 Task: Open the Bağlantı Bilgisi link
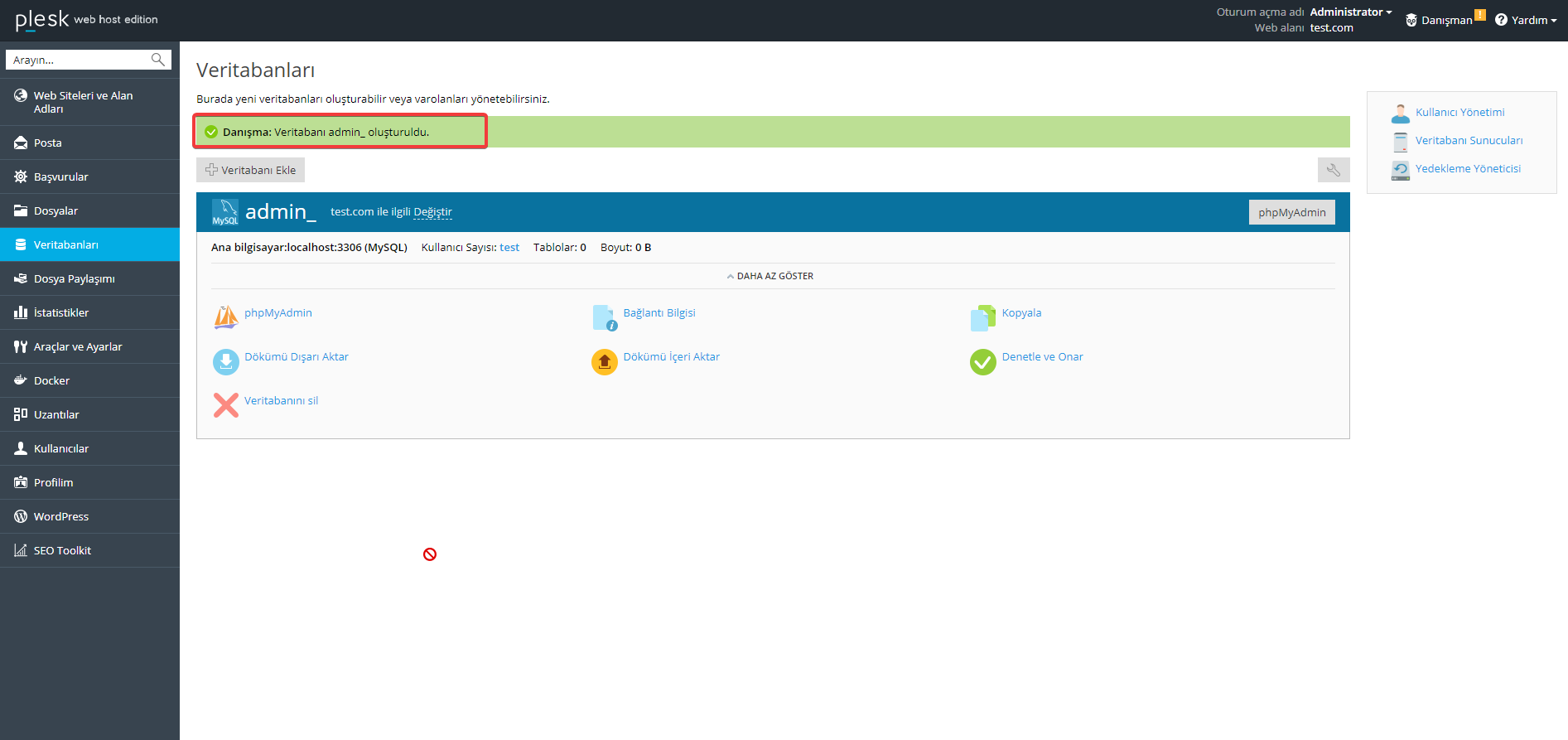tap(659, 312)
